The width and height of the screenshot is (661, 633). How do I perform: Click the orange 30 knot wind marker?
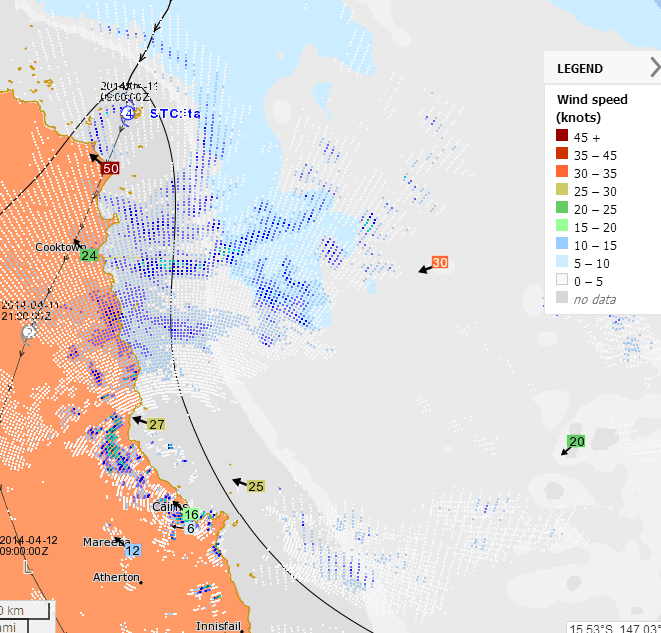440,263
